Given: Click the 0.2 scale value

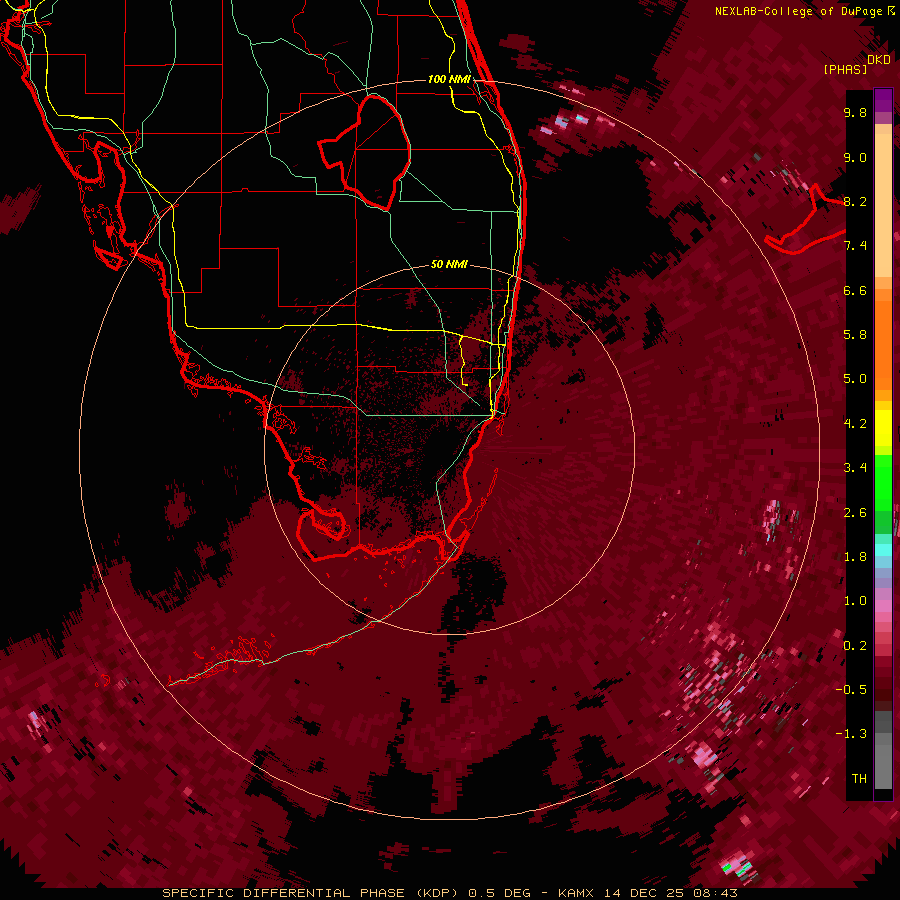Looking at the screenshot, I should pos(855,646).
